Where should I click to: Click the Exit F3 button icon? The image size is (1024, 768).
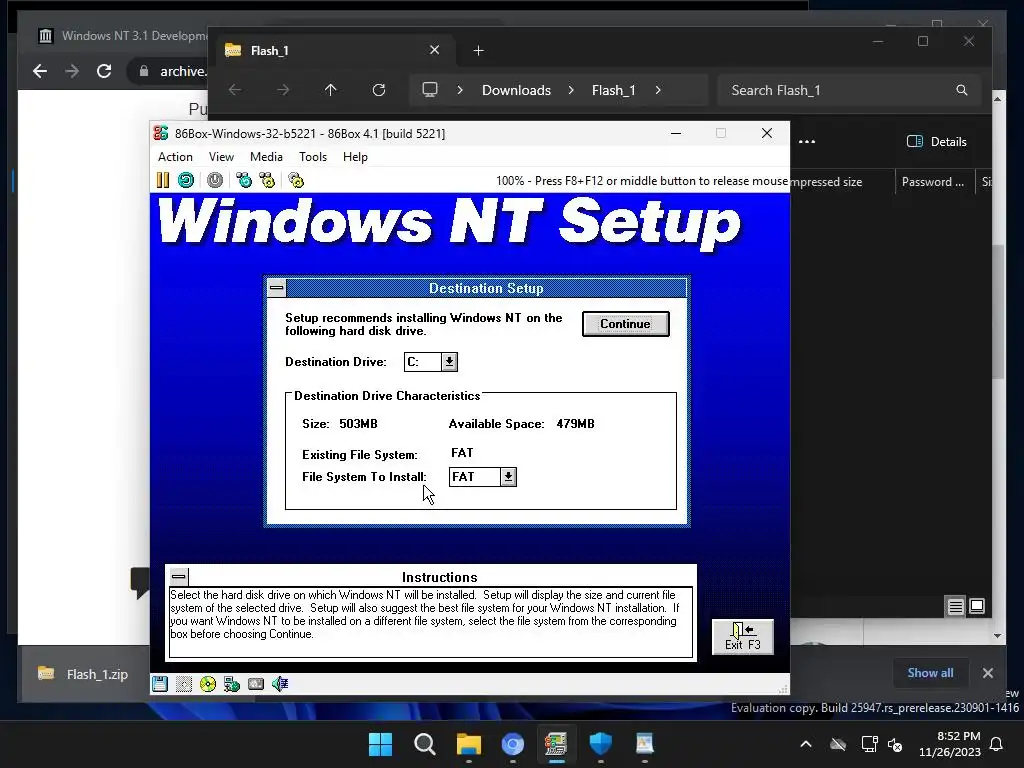(x=743, y=637)
